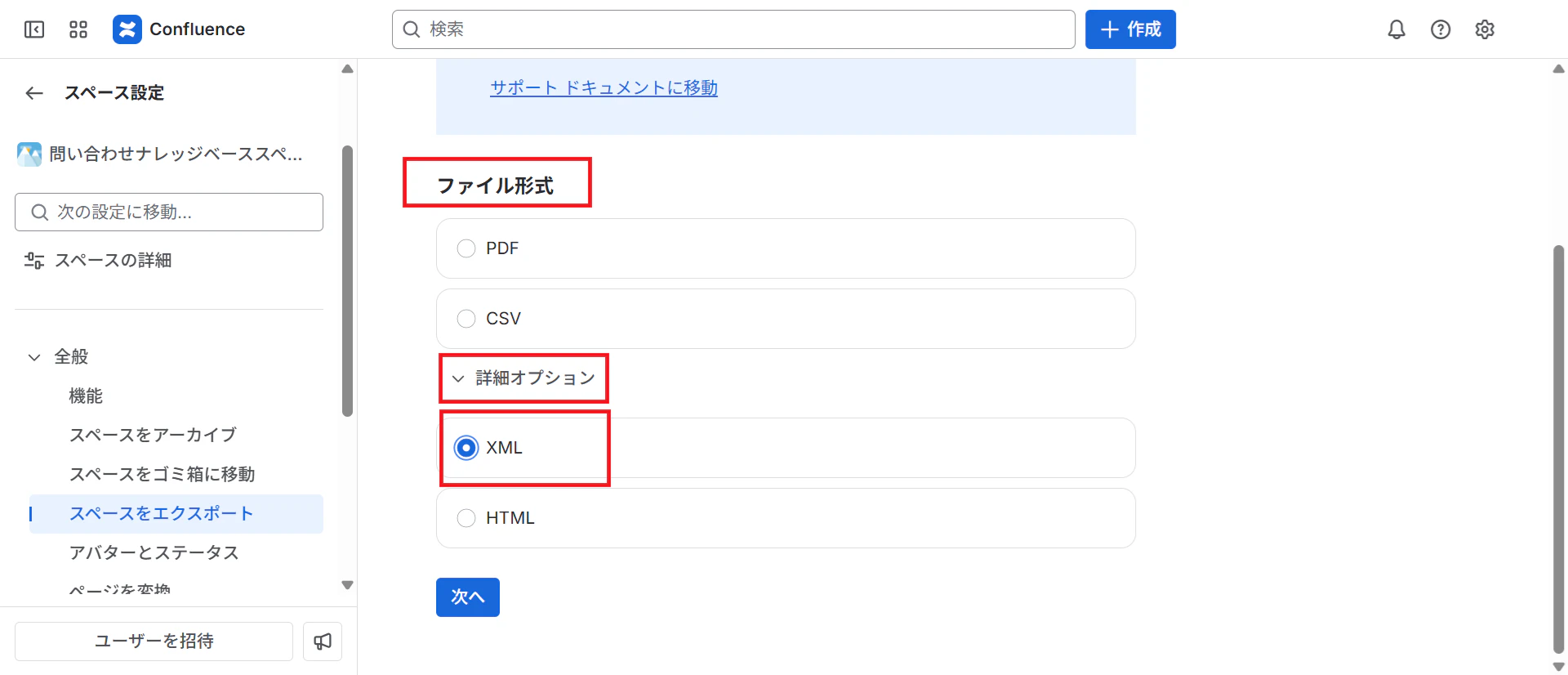Click the main page scrollbar thumb
The image size is (1568, 675).
pyautogui.click(x=1558, y=449)
